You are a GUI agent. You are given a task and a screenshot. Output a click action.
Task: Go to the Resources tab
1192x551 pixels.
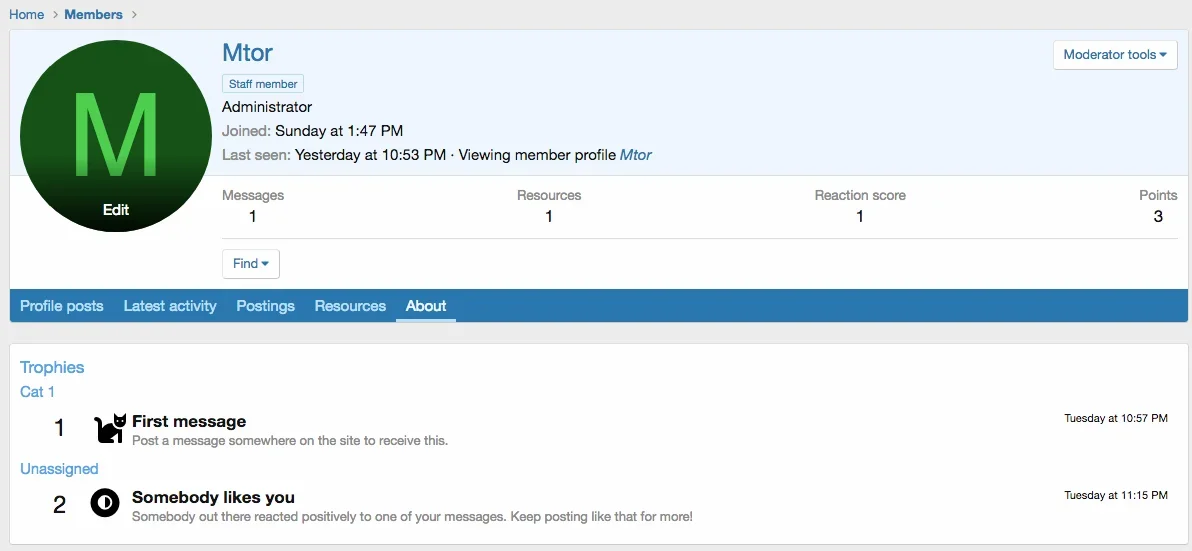[x=350, y=306]
